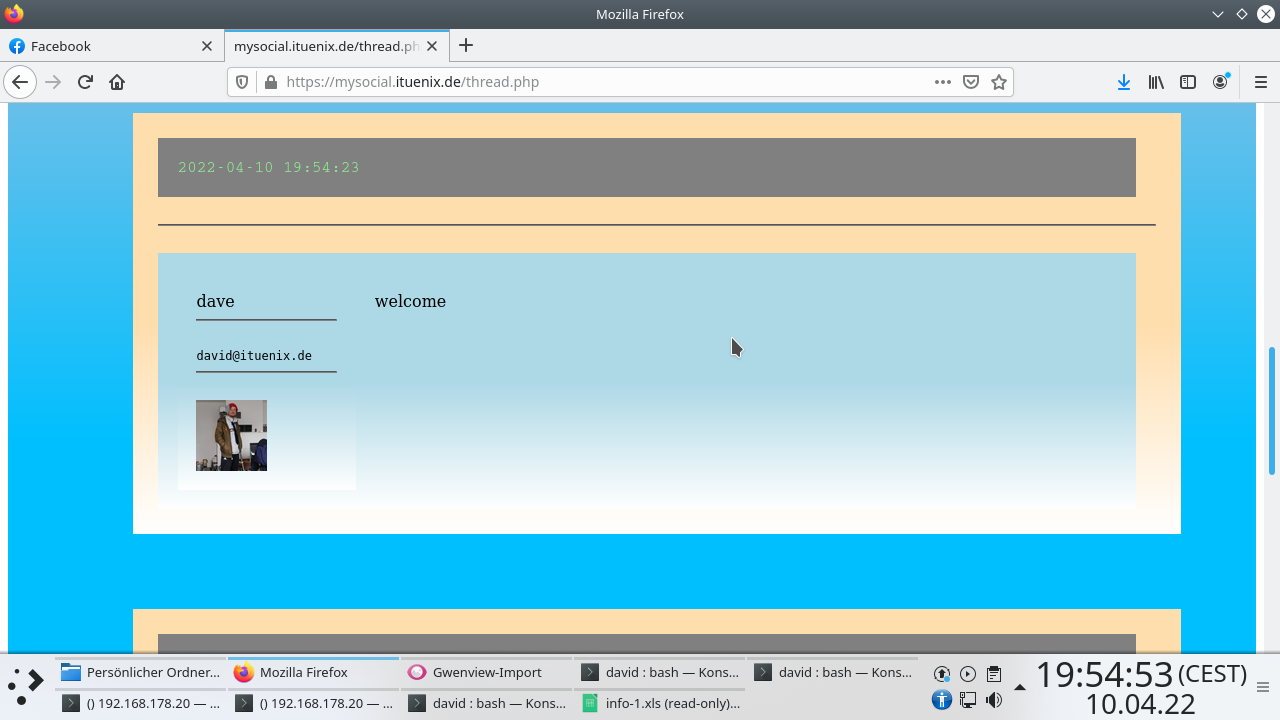Click the shield tracking protection icon
The height and width of the screenshot is (720, 1280).
tap(242, 82)
